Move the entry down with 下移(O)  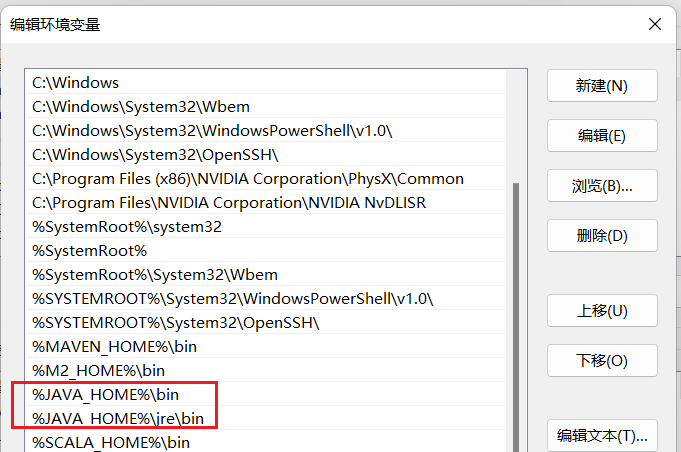[602, 360]
